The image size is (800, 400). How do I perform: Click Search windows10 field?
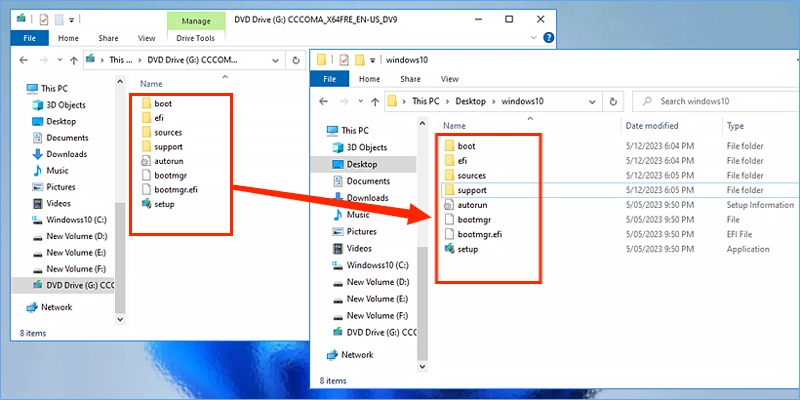click(715, 102)
